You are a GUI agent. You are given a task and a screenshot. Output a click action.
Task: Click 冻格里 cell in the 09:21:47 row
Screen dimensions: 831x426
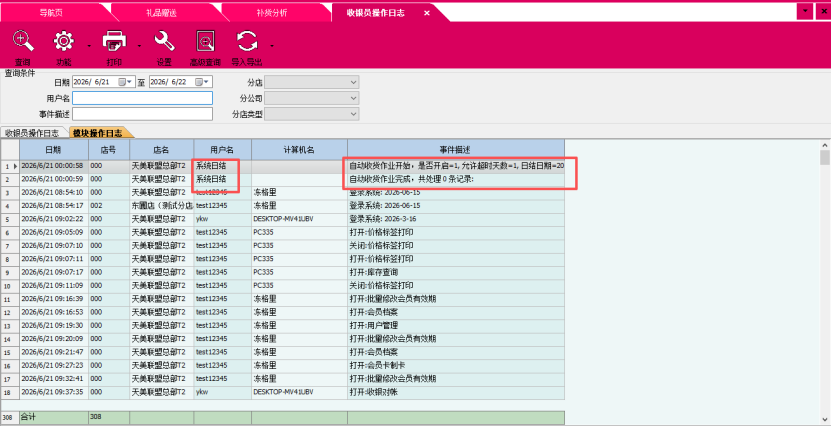pos(299,352)
